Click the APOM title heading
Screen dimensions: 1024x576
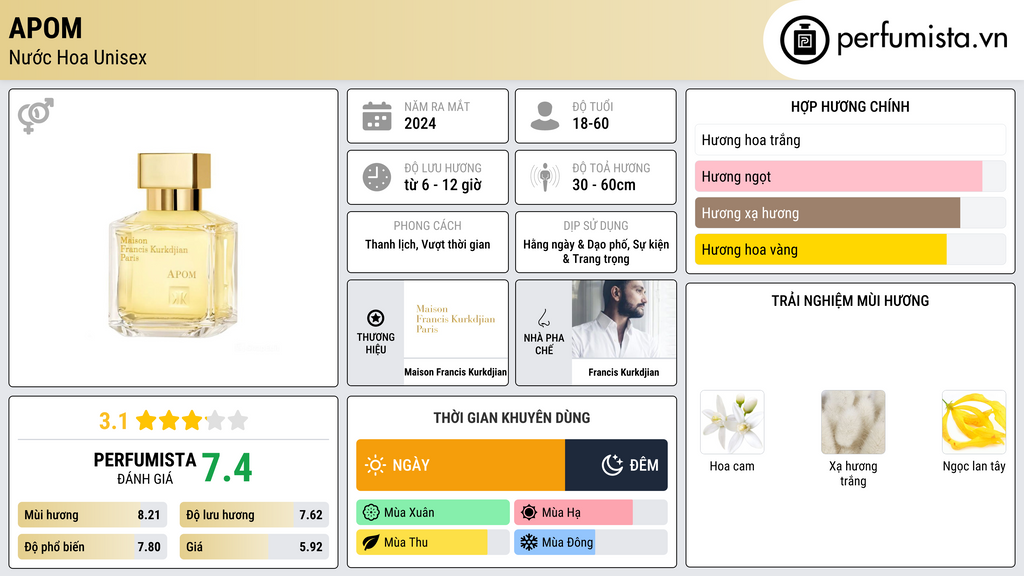click(46, 29)
